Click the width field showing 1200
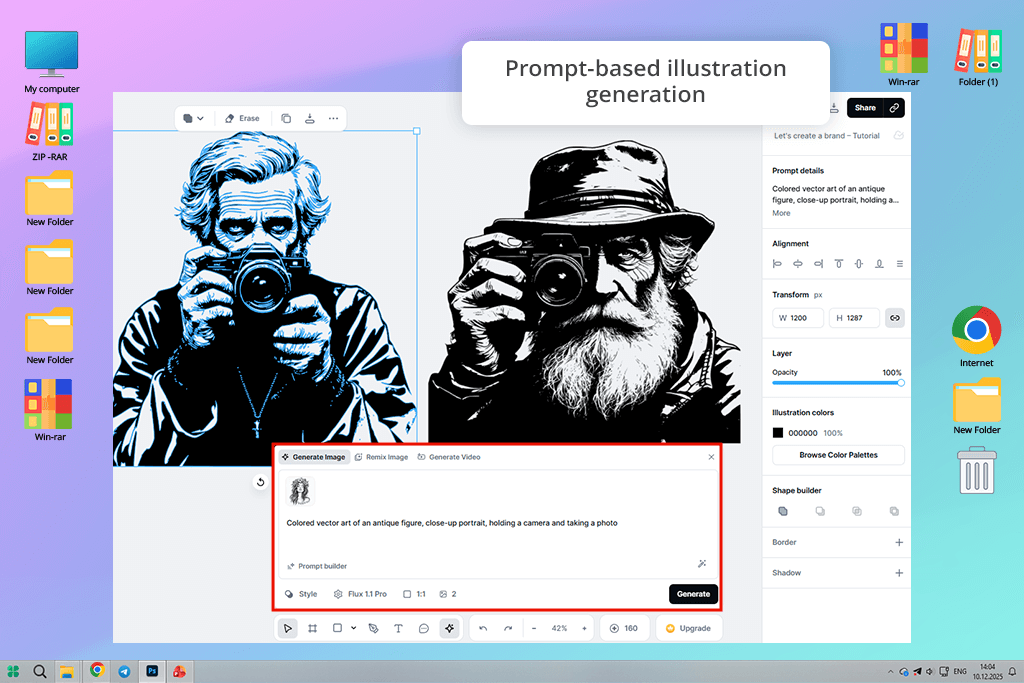Image resolution: width=1024 pixels, height=683 pixels. [x=798, y=318]
